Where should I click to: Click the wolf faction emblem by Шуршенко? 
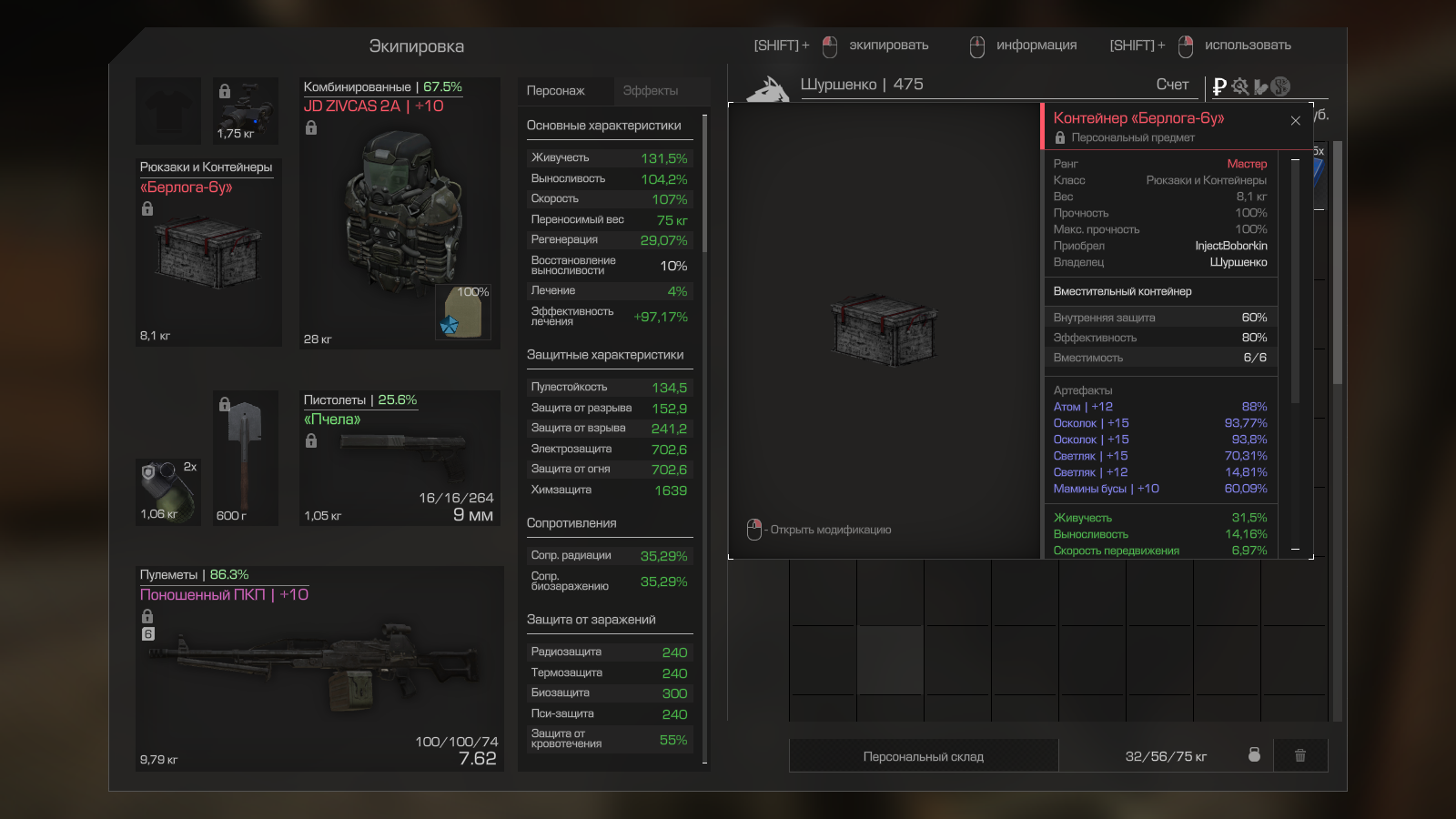pos(768,89)
